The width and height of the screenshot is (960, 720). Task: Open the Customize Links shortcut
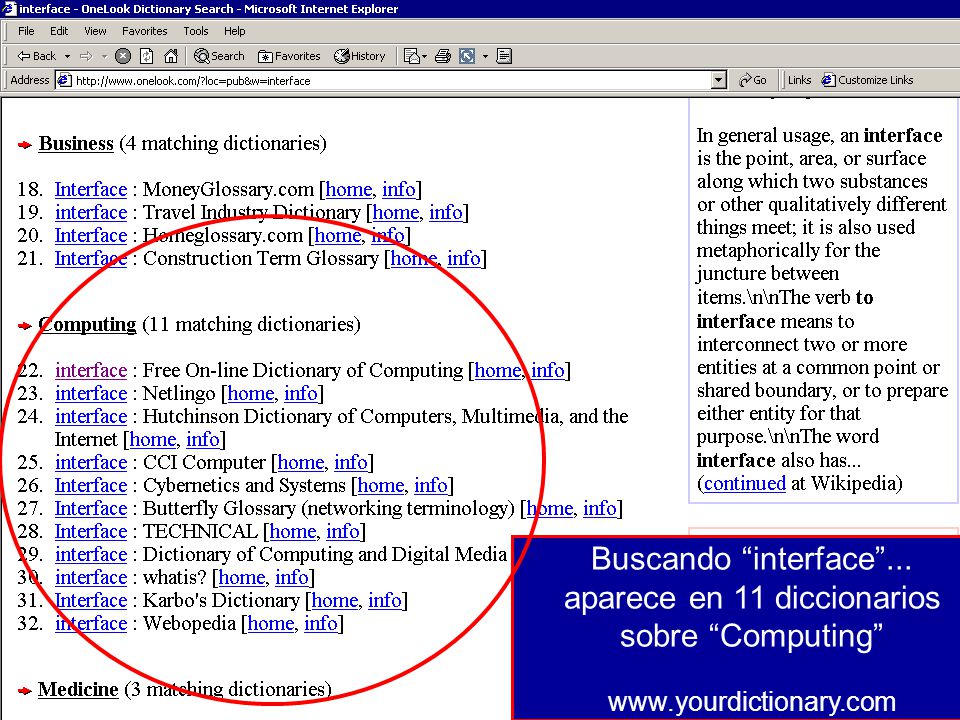(867, 80)
